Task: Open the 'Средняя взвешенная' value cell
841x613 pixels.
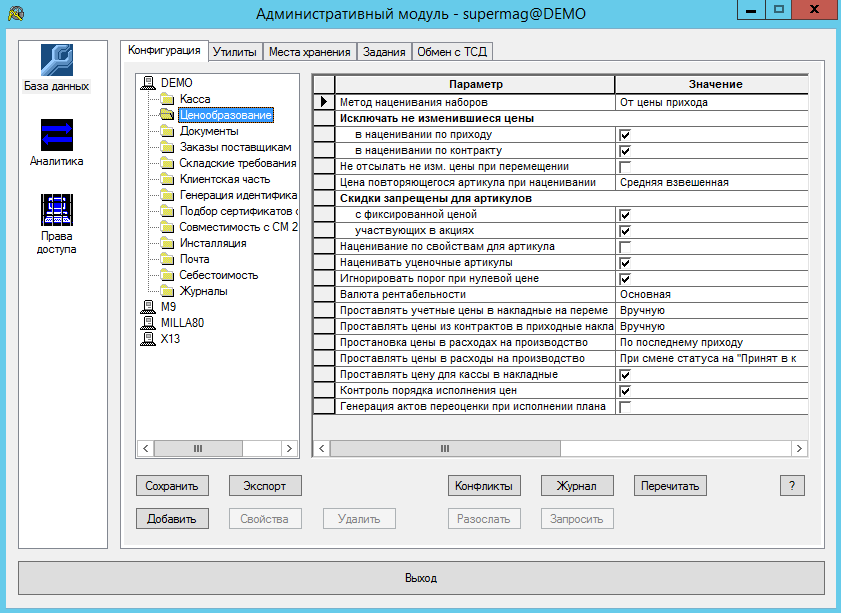Action: 712,182
